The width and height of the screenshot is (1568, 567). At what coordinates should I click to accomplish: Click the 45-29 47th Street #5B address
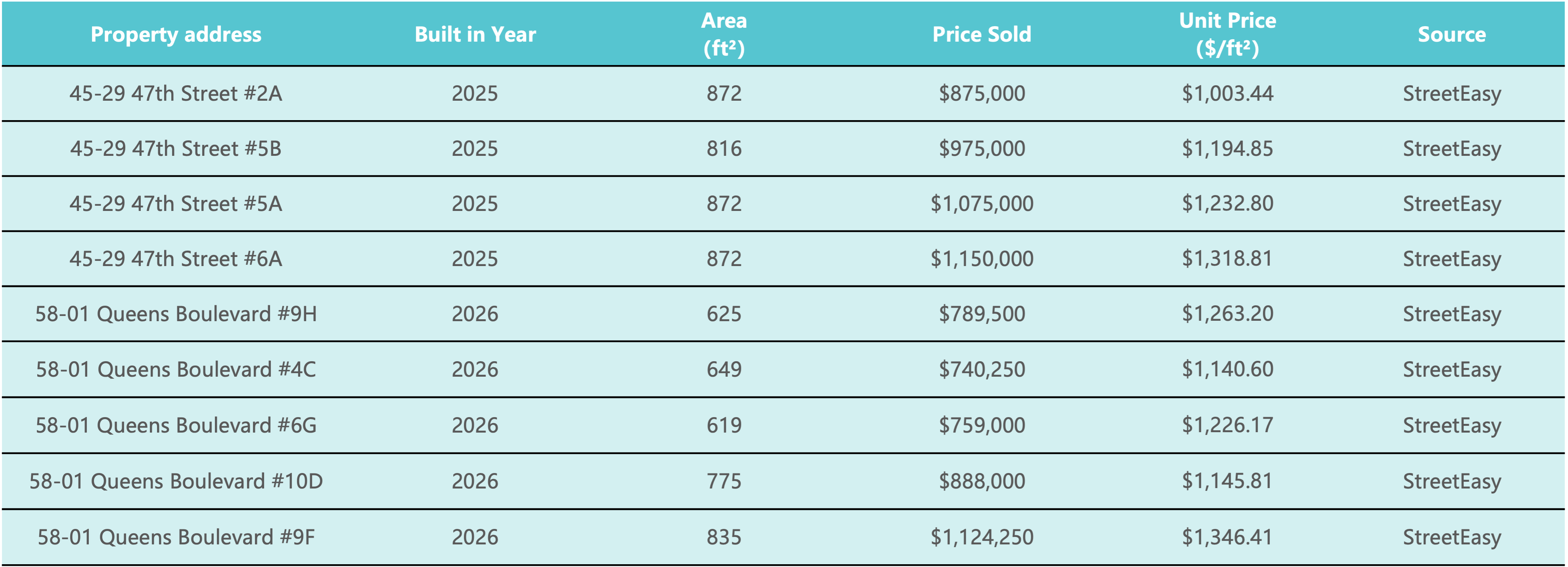point(176,149)
